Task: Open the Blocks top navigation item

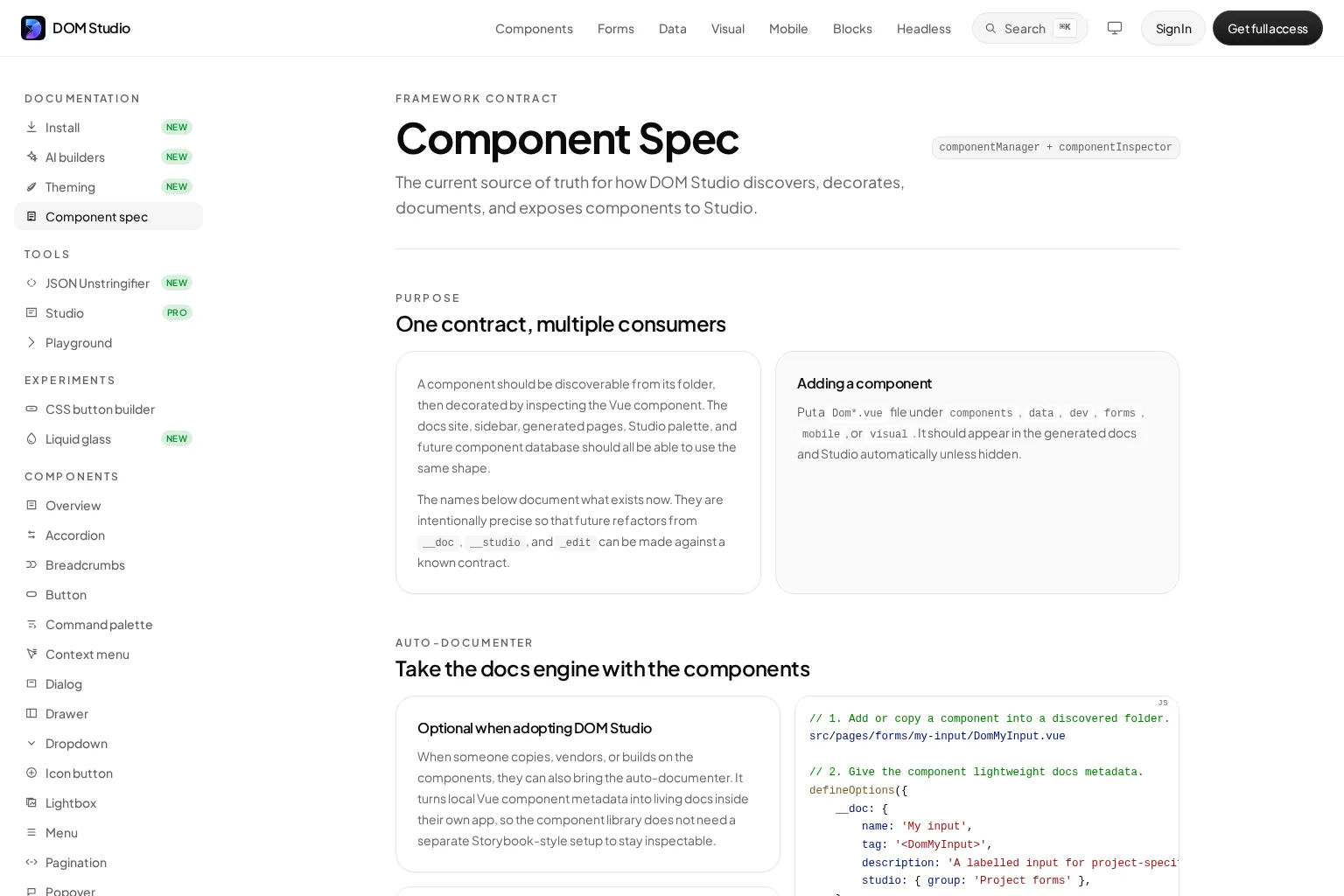Action: pos(852,29)
